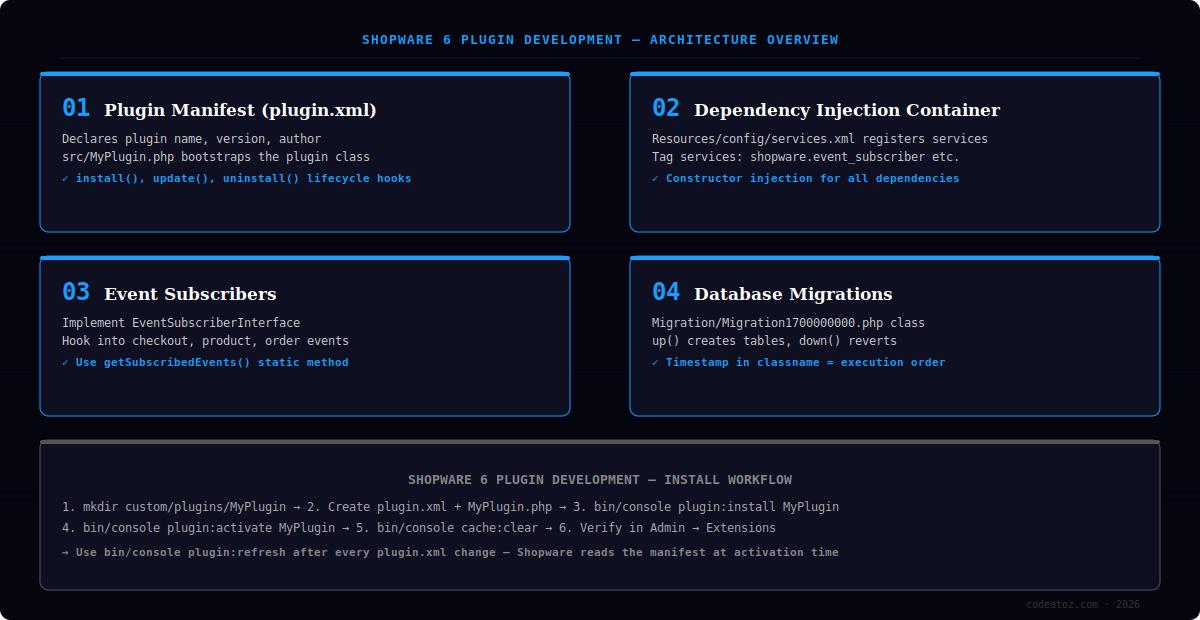Click 'Resources/config/services.xml registers services' line
The image size is (1200, 620).
coord(820,139)
